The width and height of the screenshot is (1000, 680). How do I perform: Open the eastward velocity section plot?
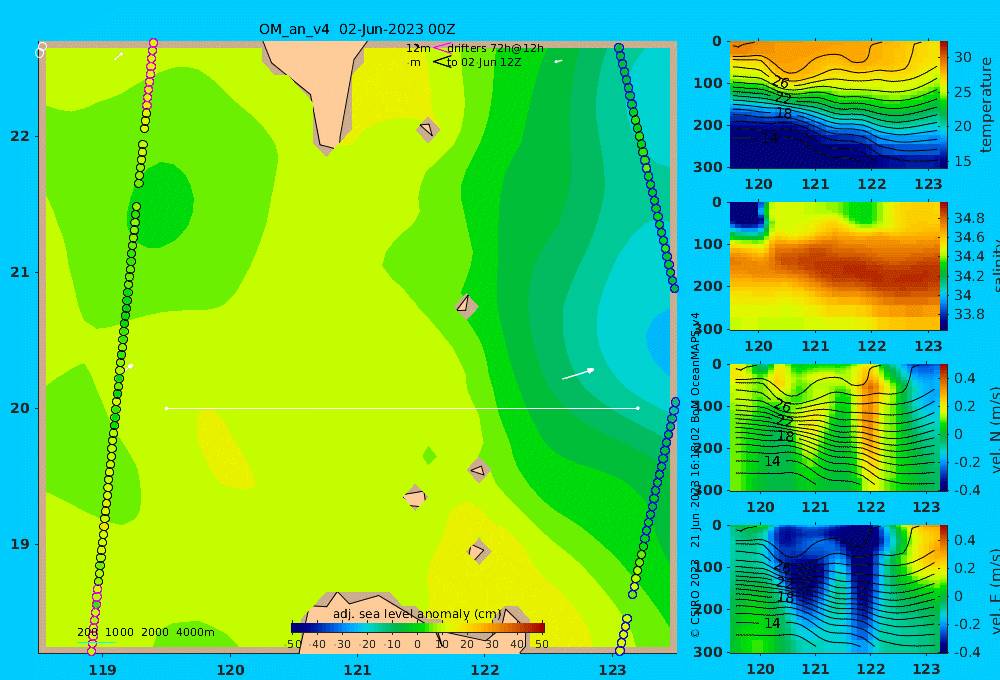[834, 589]
